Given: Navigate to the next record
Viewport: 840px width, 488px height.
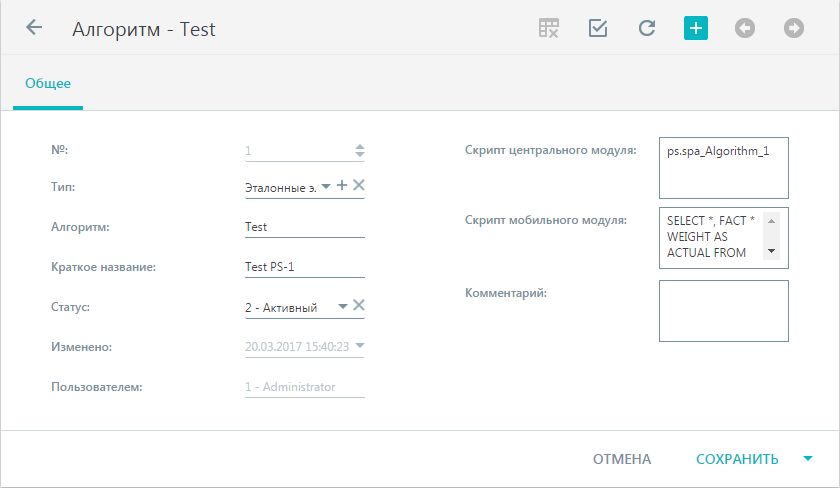Looking at the screenshot, I should tap(794, 28).
